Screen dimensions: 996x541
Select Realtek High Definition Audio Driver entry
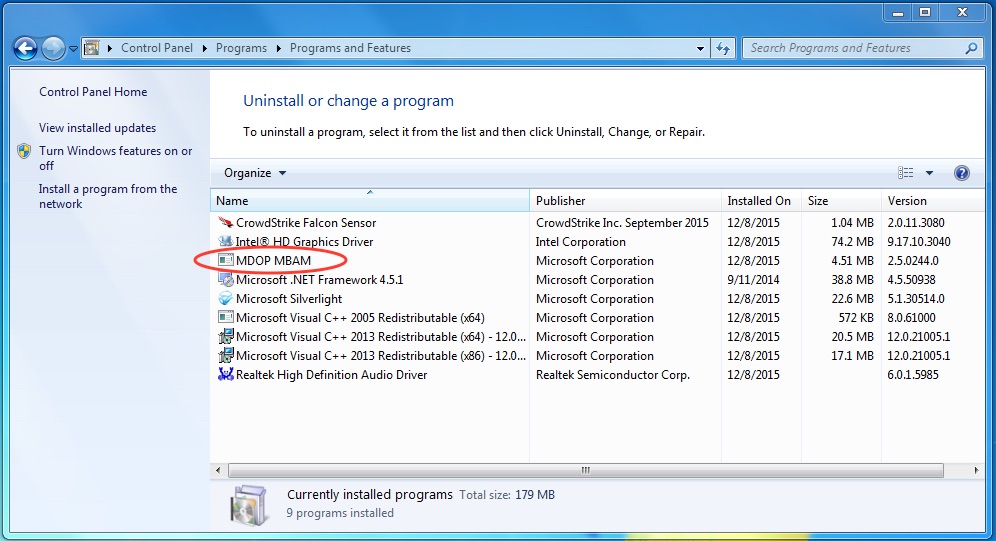point(332,375)
